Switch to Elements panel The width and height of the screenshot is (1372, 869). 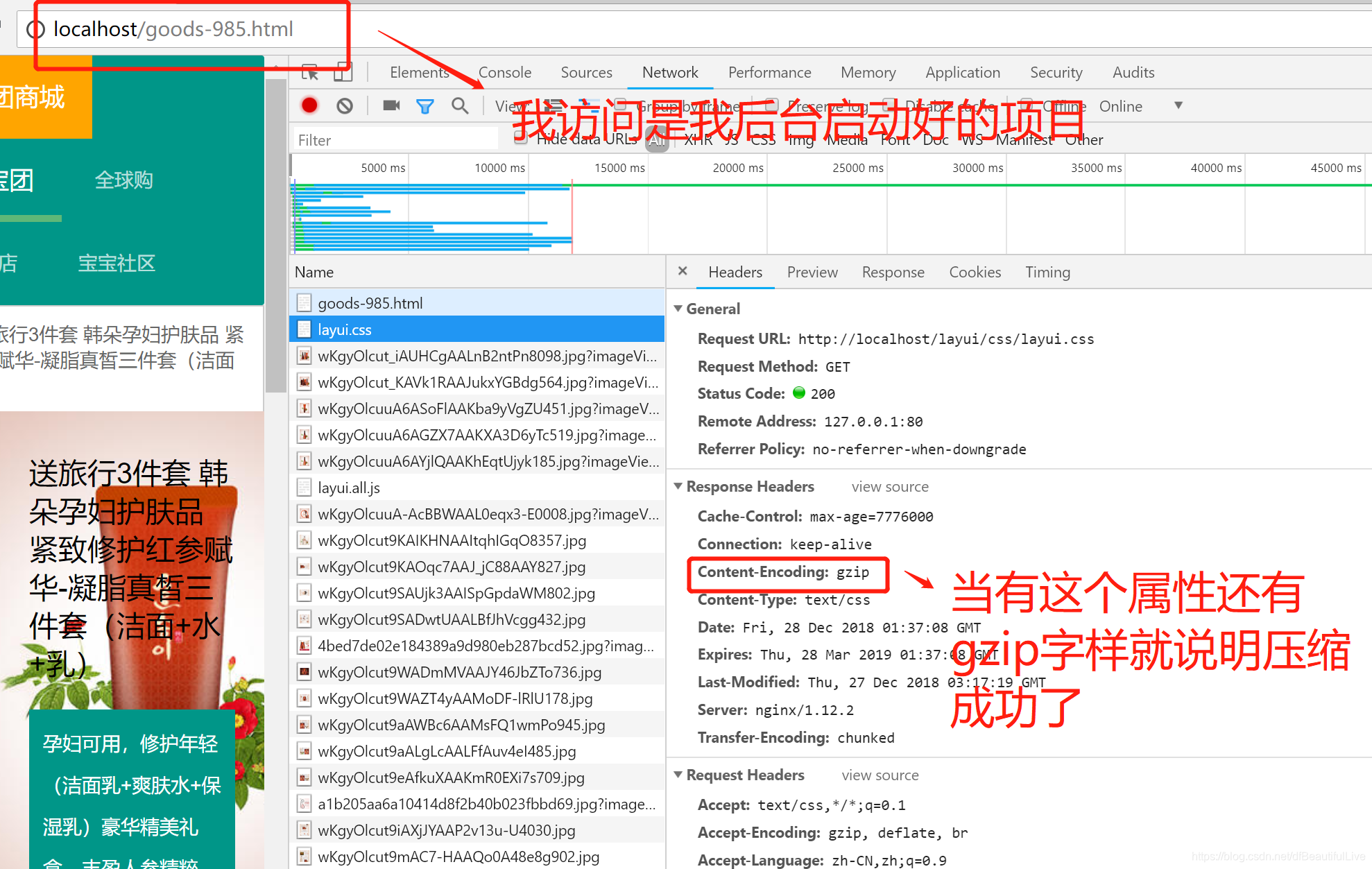(x=419, y=72)
